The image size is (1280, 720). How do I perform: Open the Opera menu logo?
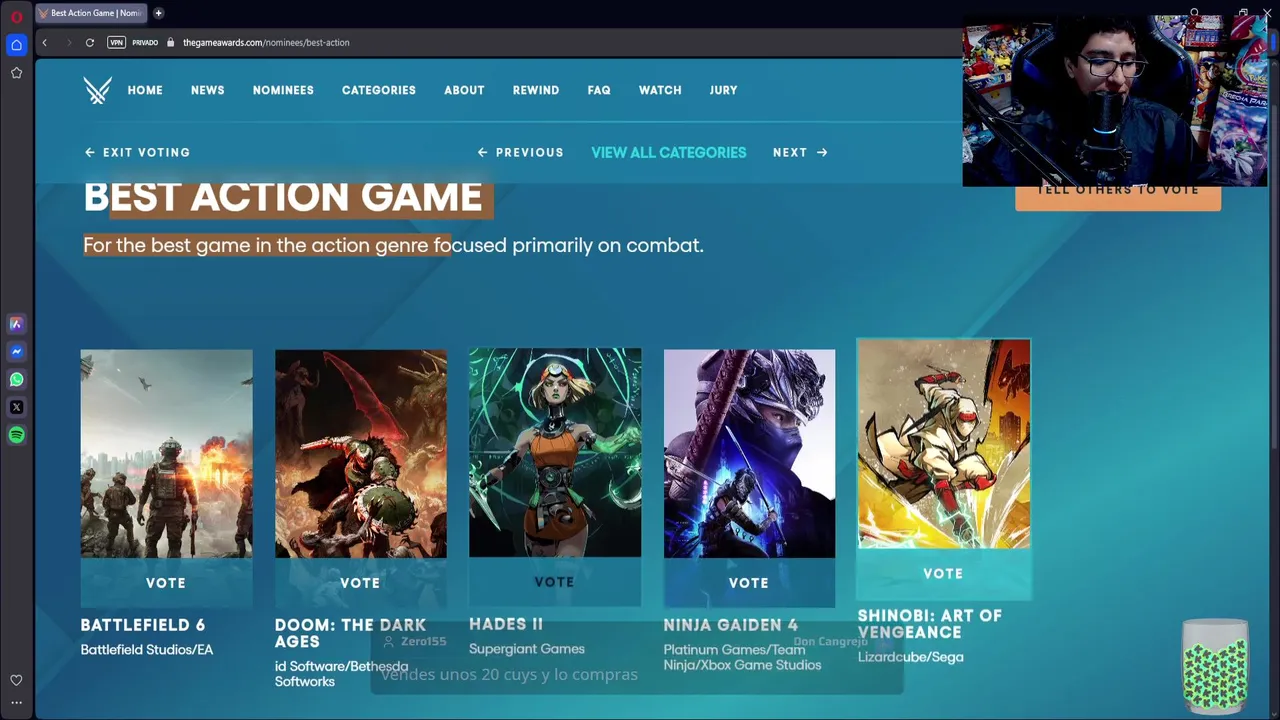point(16,16)
